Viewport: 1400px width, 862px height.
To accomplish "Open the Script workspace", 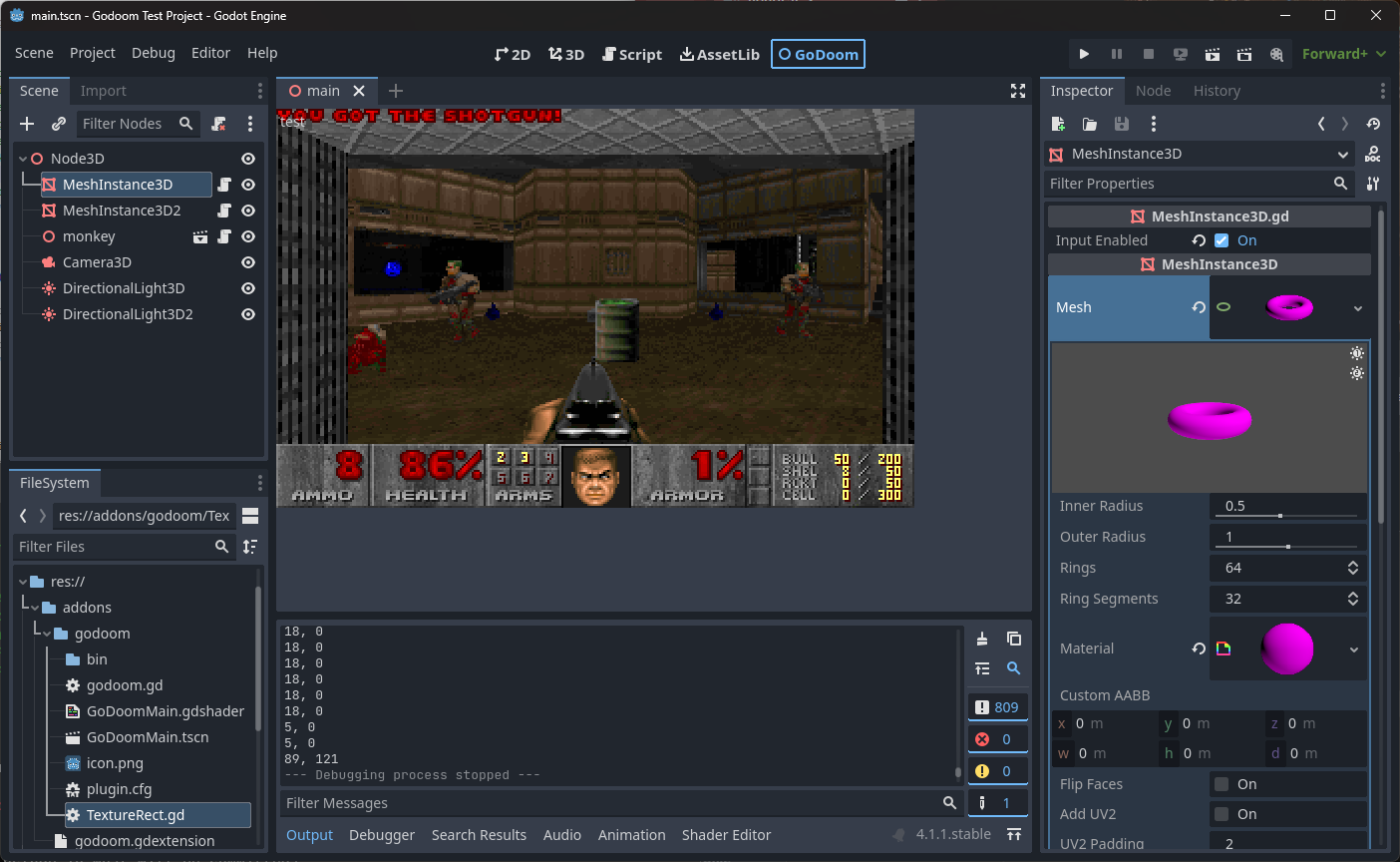I will 632,54.
